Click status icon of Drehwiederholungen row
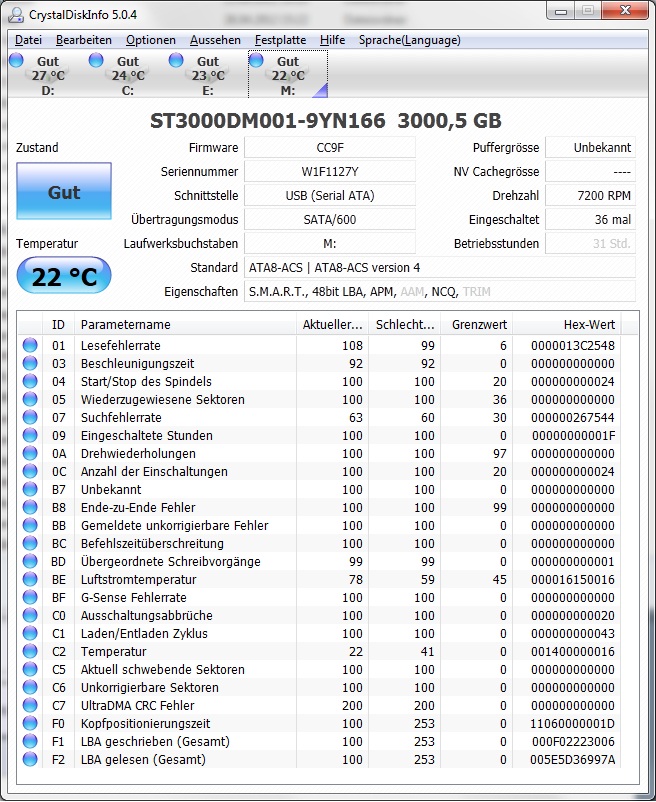656x802 pixels. 30,453
